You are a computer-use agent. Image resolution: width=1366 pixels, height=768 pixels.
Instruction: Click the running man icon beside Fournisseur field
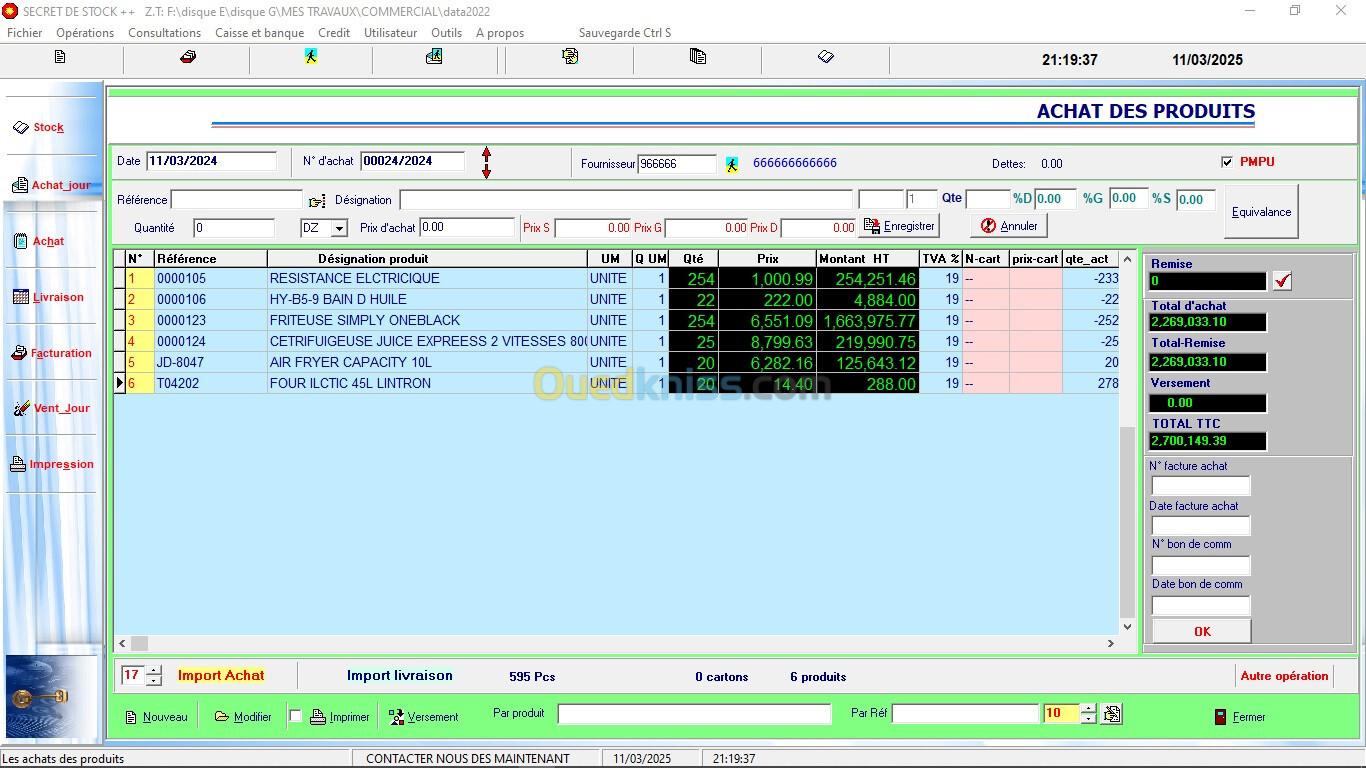coord(732,164)
